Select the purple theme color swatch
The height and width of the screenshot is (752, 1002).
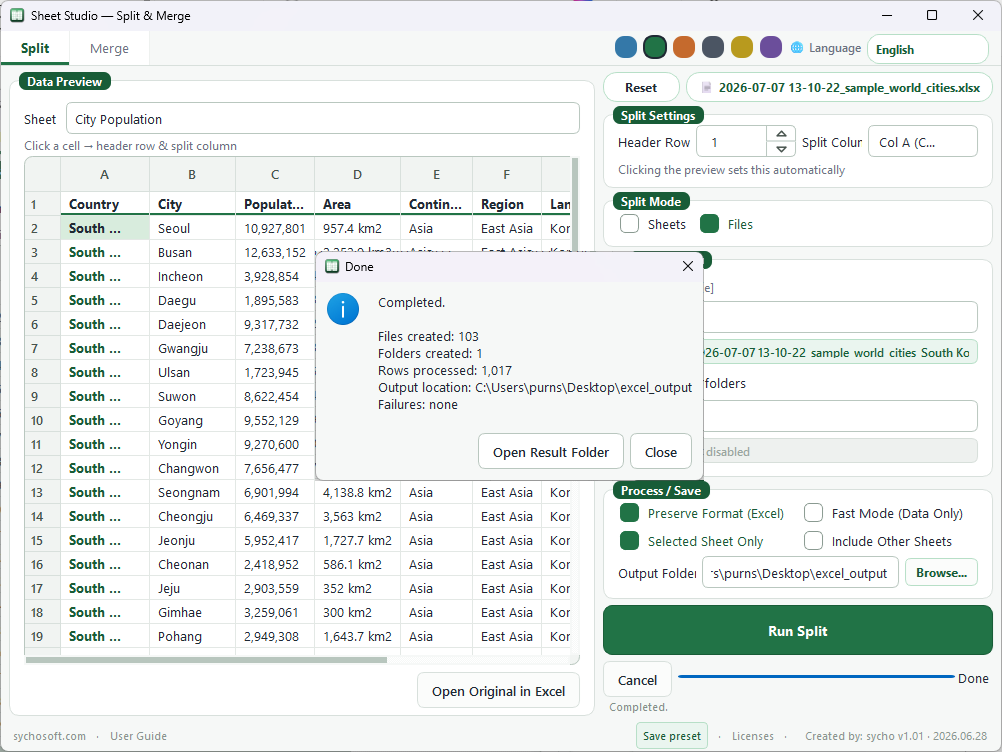tap(771, 47)
